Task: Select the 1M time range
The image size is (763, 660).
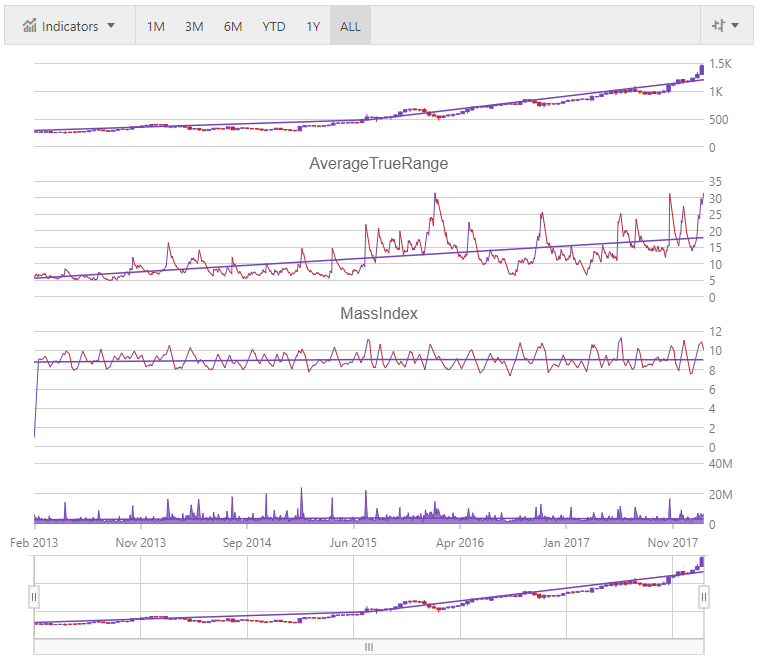Action: pyautogui.click(x=156, y=26)
